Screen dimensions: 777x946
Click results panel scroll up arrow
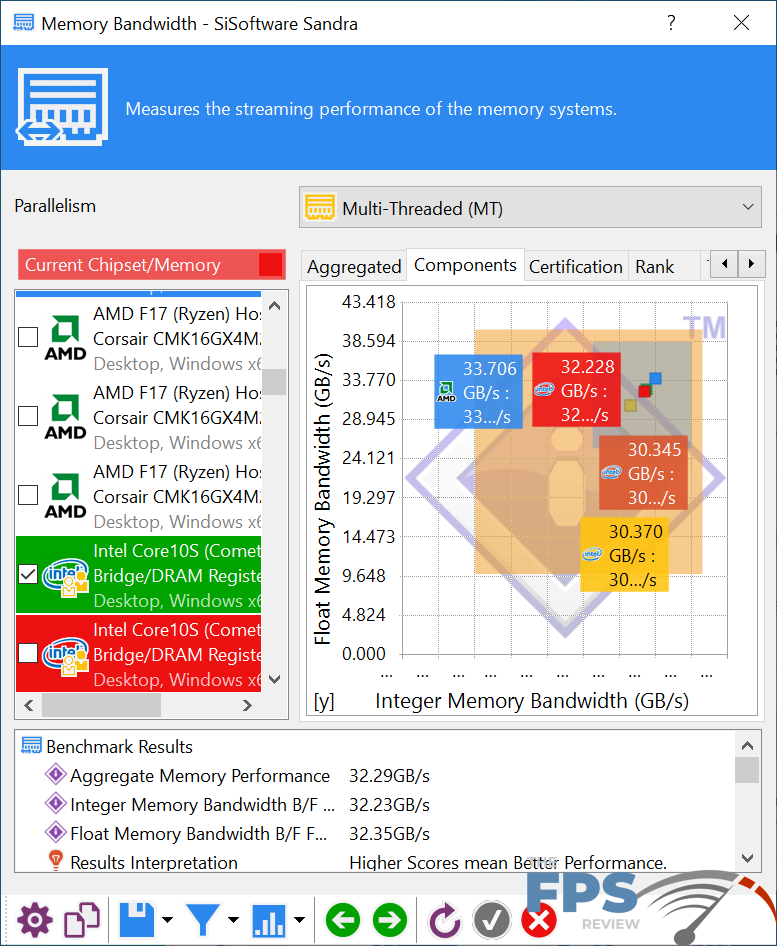tap(747, 746)
